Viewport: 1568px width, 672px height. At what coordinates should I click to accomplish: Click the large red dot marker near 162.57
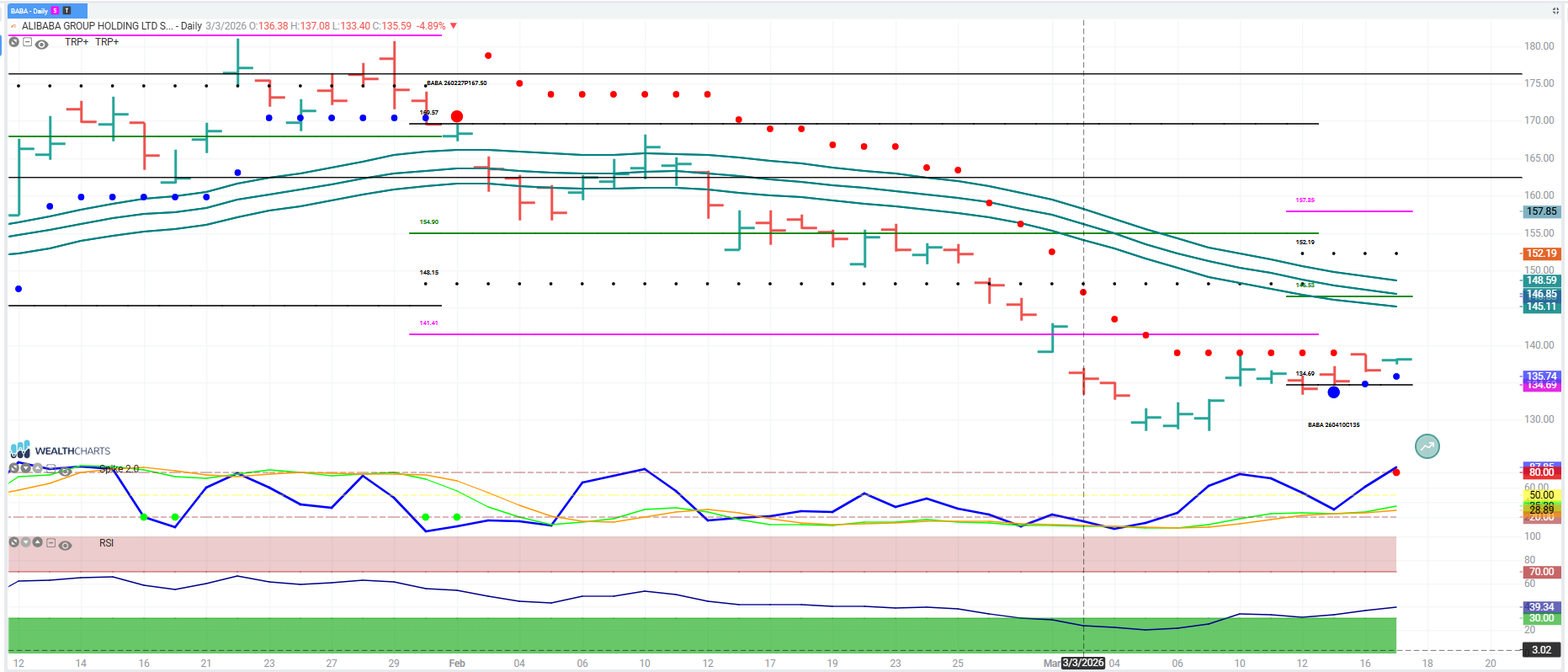457,116
